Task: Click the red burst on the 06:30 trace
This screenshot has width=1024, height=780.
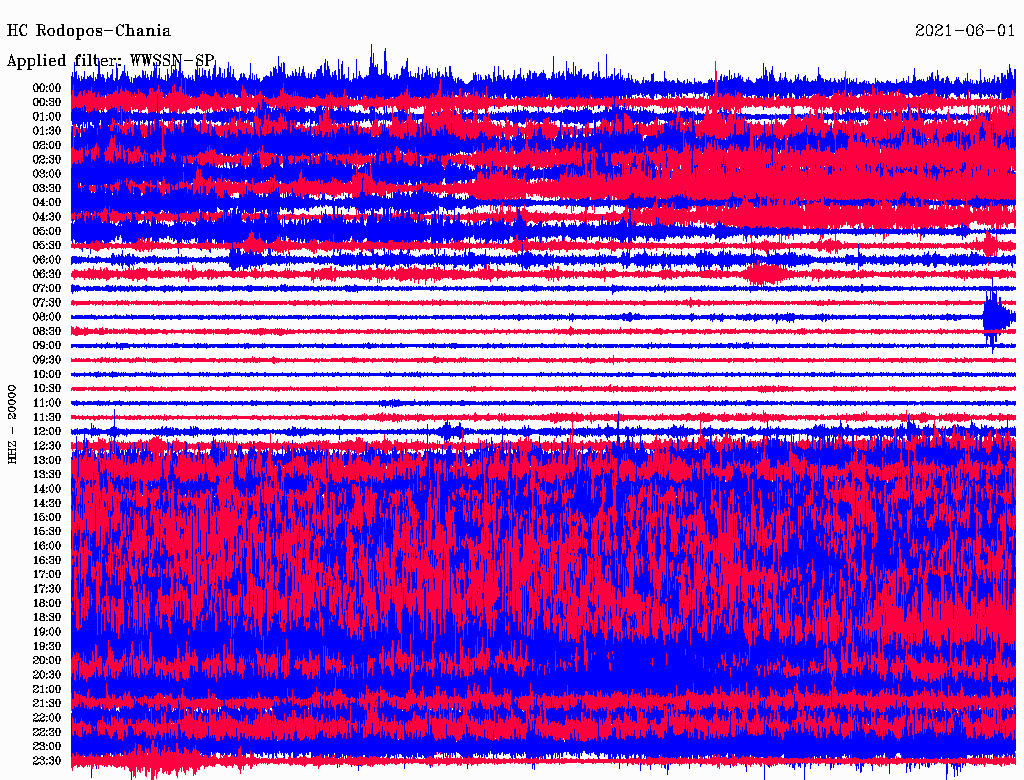Action: pos(765,273)
